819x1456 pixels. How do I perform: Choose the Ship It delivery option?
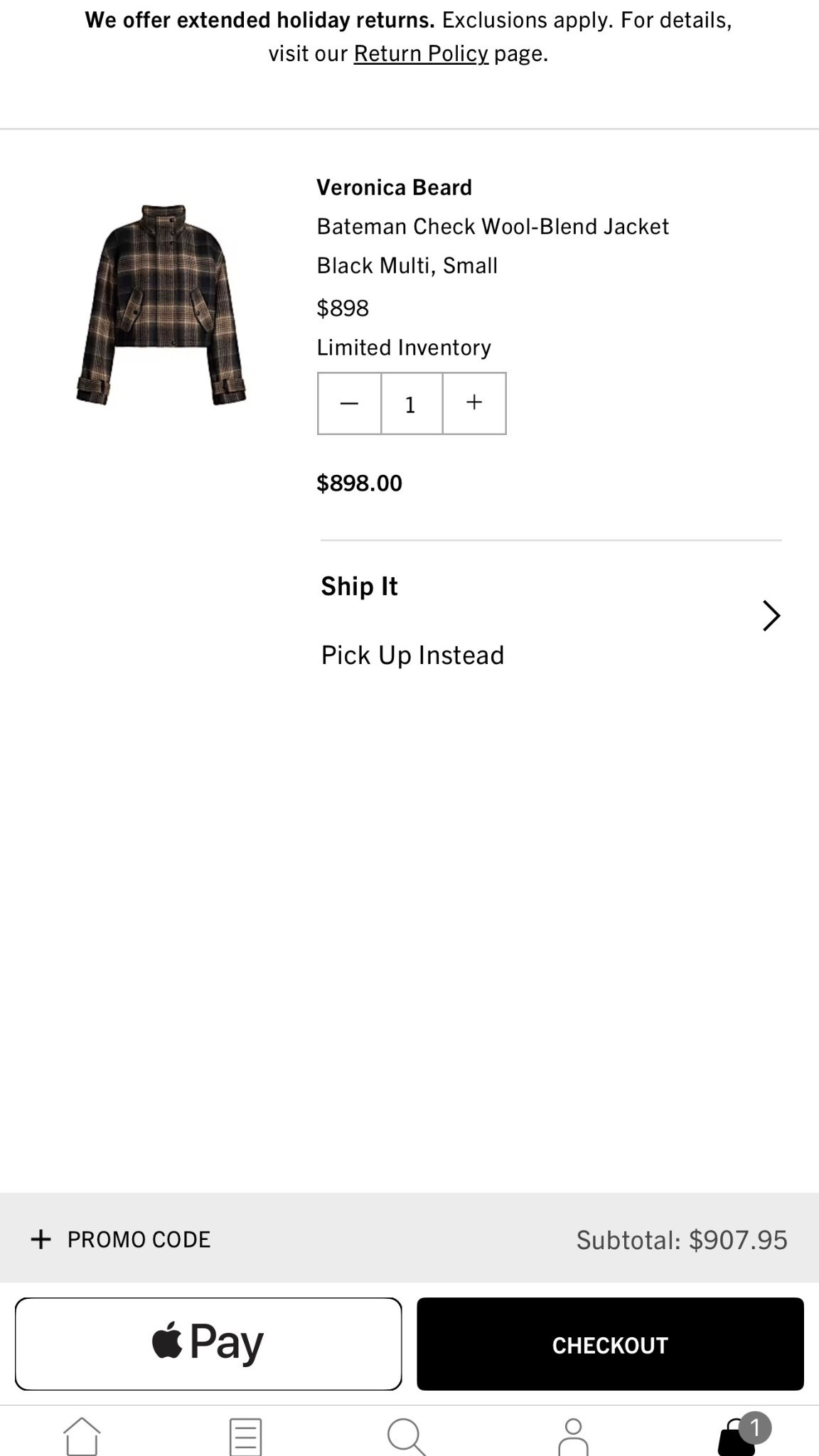(359, 587)
